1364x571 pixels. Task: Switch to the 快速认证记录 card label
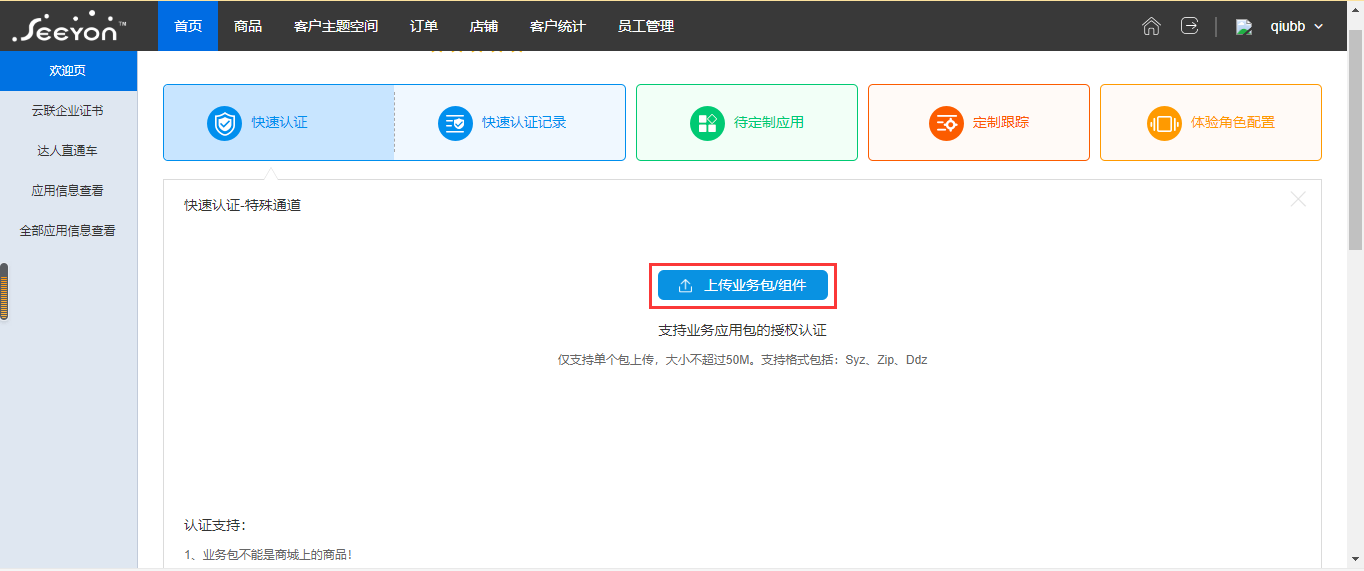point(524,123)
